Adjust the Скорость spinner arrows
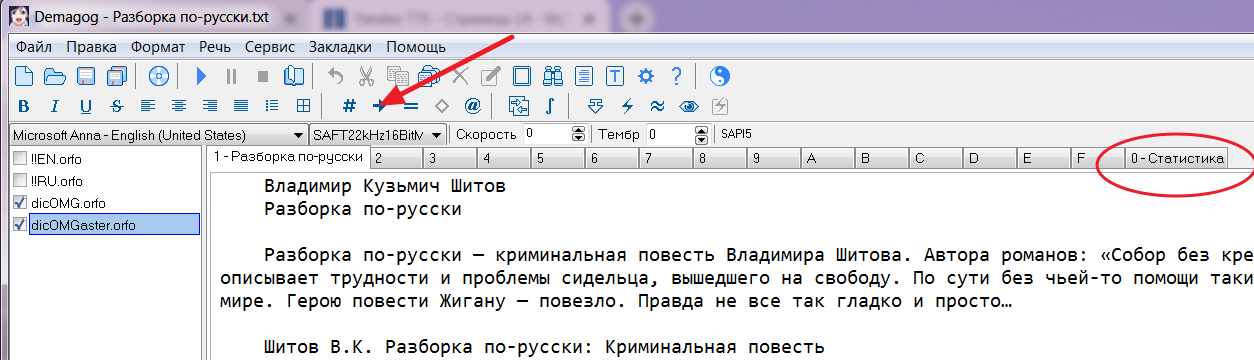Image resolution: width=1254 pixels, height=360 pixels. tap(578, 134)
